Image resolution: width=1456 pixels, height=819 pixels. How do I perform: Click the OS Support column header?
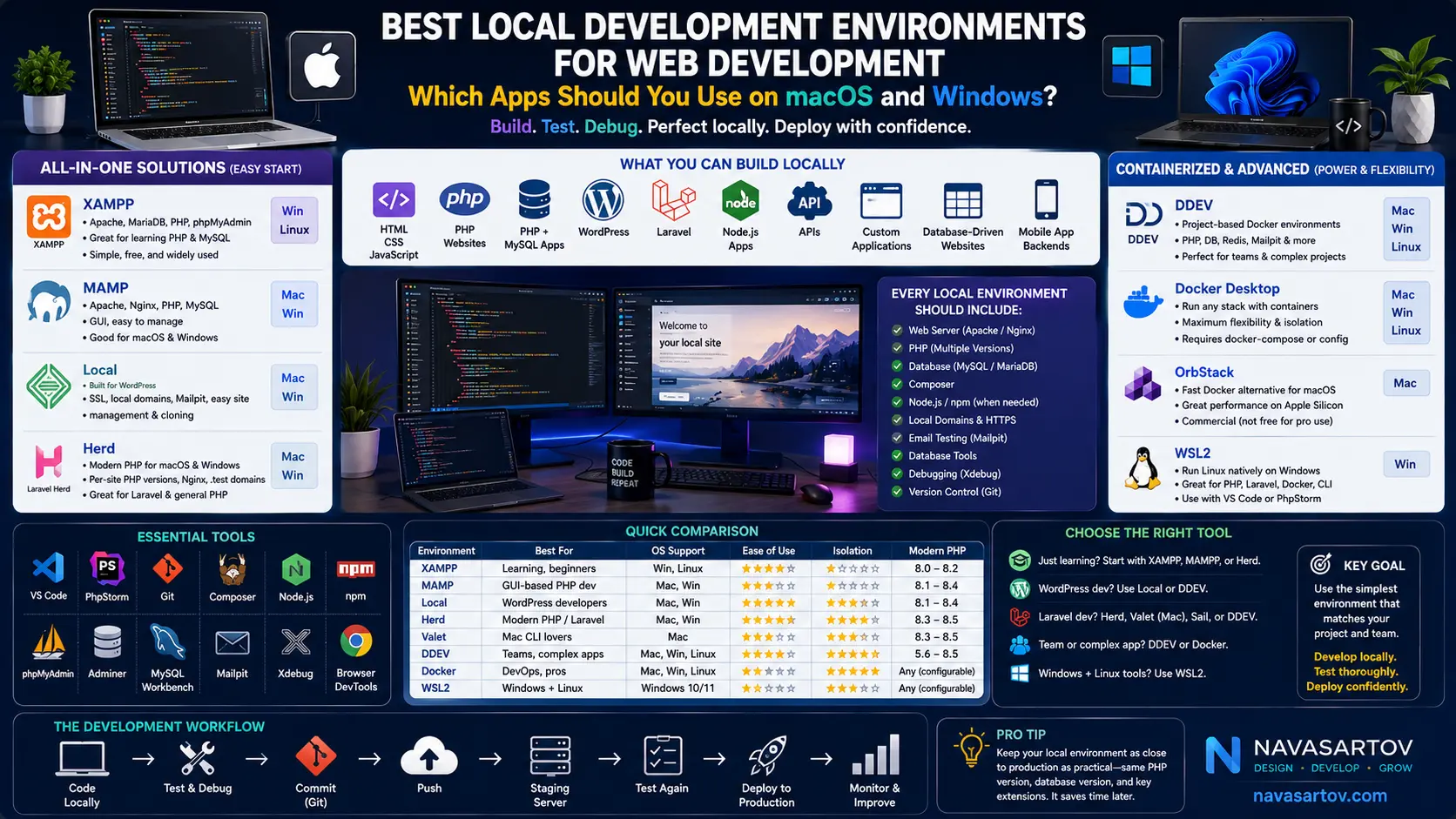pos(677,551)
